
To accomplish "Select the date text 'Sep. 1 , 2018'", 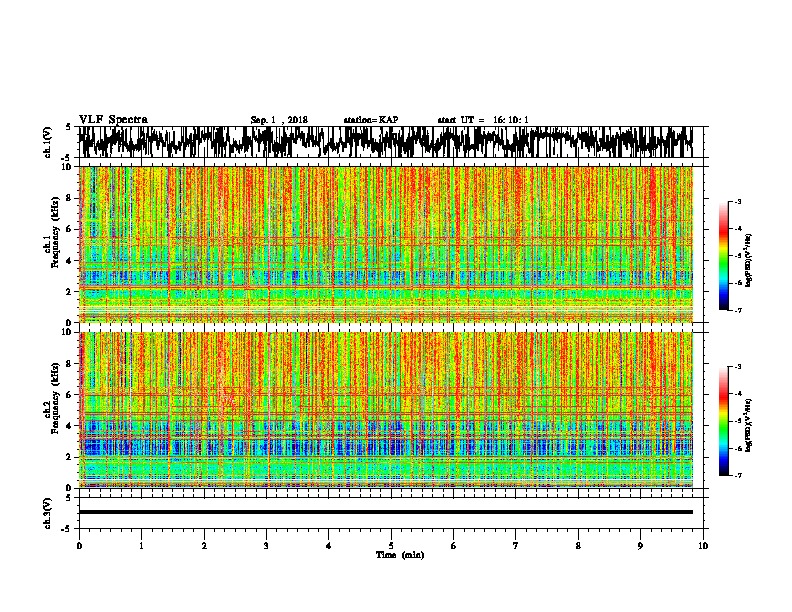I will pyautogui.click(x=279, y=120).
